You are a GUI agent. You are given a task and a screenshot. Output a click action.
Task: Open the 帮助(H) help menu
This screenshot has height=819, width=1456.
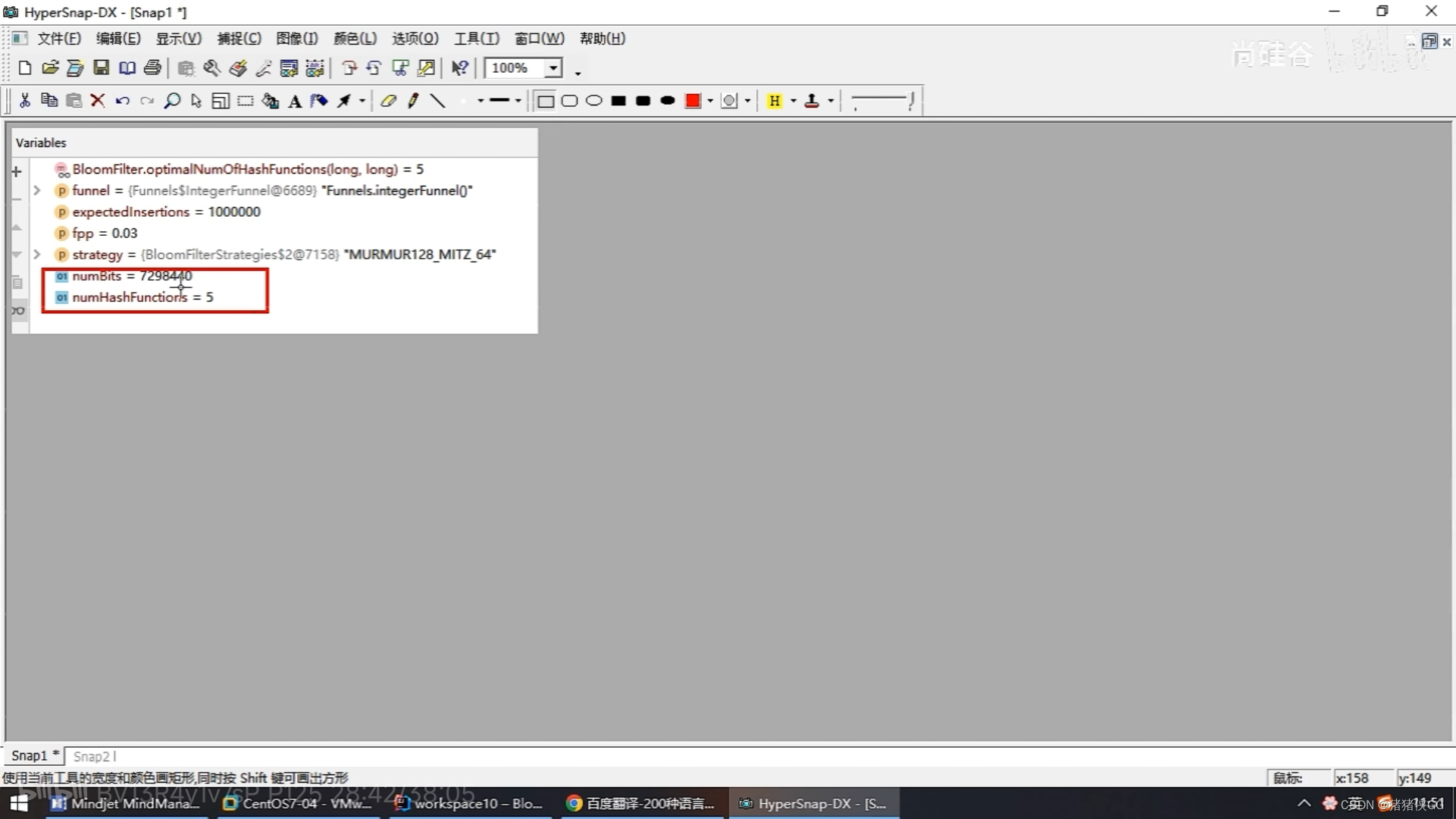pos(603,39)
